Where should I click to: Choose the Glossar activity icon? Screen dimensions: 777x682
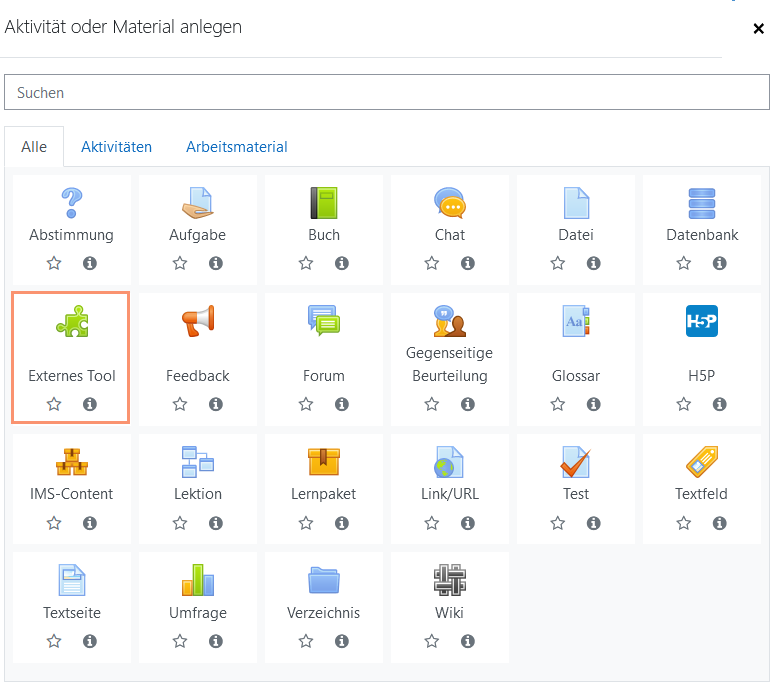(x=576, y=321)
